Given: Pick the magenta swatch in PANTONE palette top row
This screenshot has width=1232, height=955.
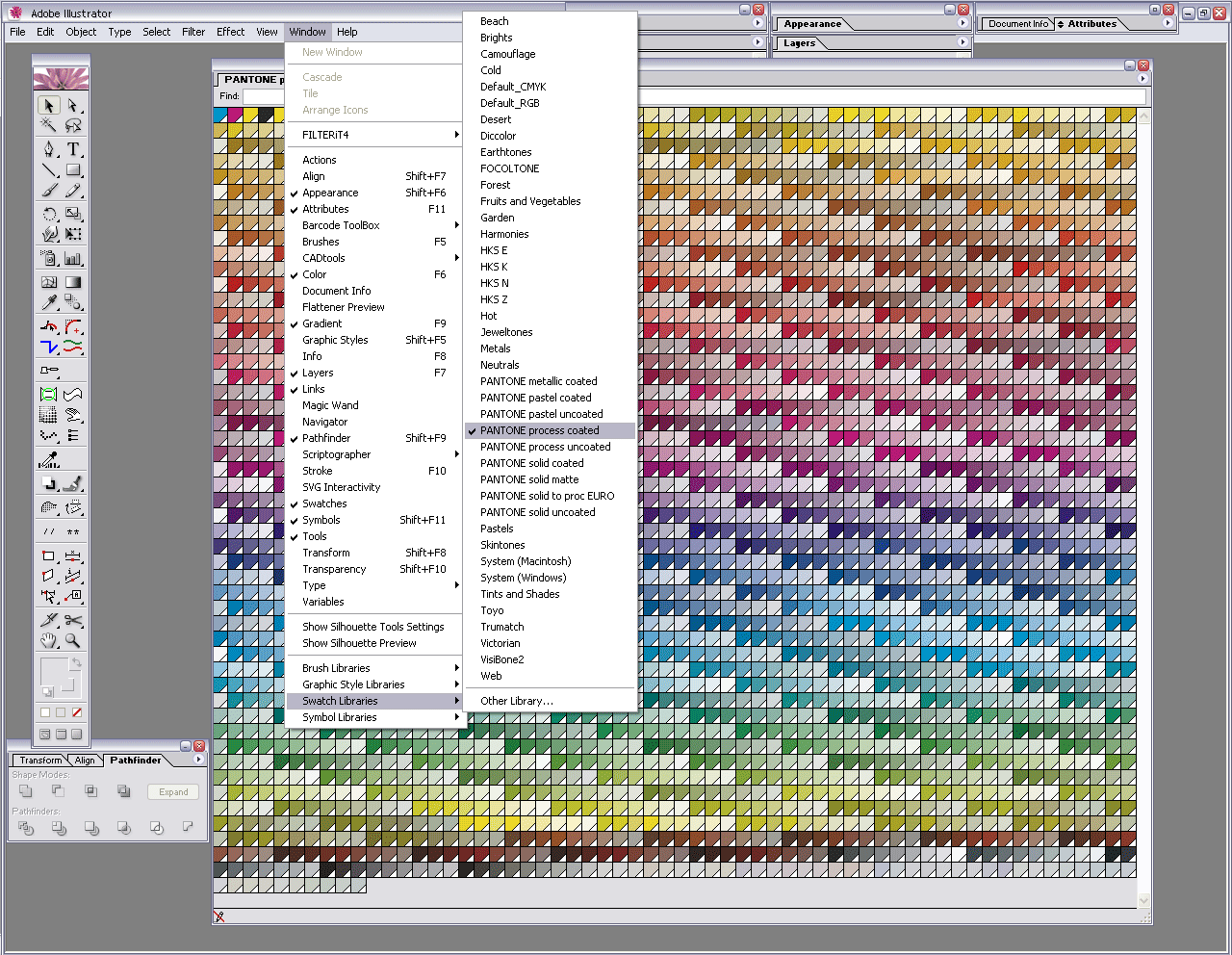Looking at the screenshot, I should (236, 116).
